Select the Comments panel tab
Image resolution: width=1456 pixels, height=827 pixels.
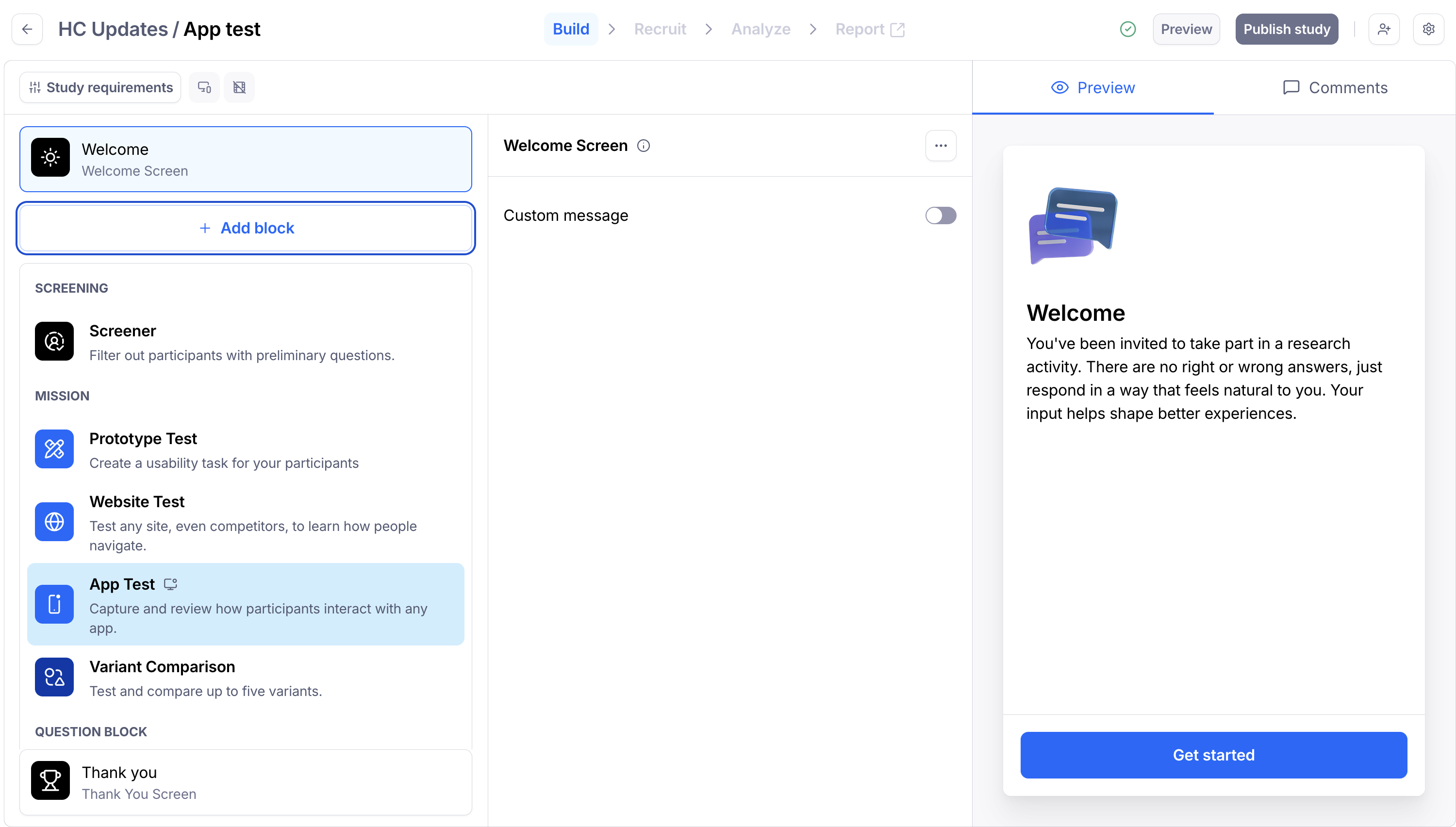(1335, 87)
